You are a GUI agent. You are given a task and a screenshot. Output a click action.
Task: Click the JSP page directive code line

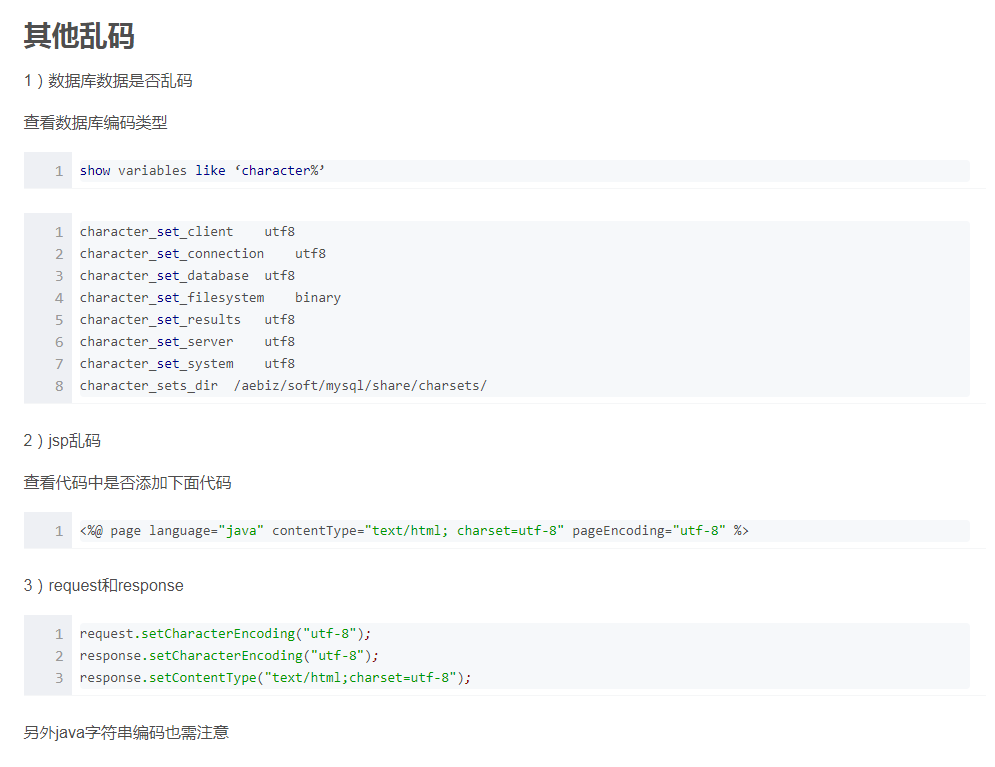[x=414, y=531]
